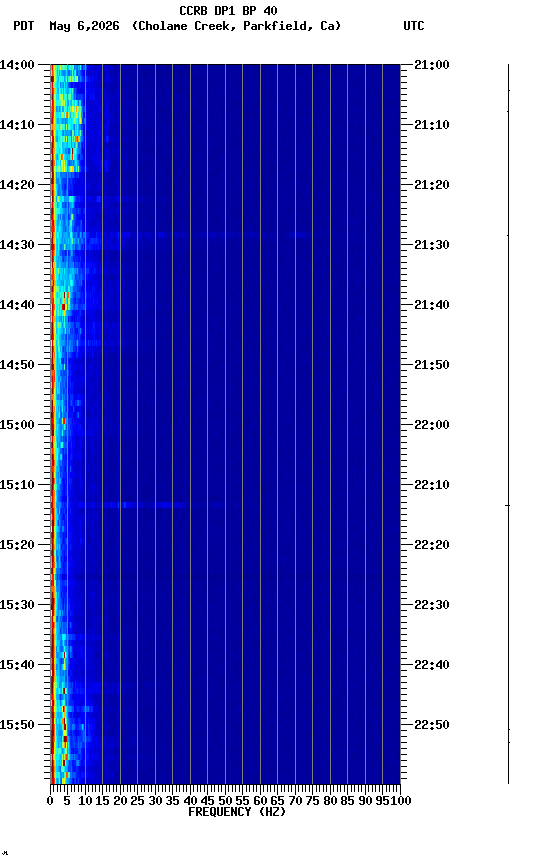The image size is (552, 864).
Task: Click the date May 6,2026
Action: click(84, 26)
